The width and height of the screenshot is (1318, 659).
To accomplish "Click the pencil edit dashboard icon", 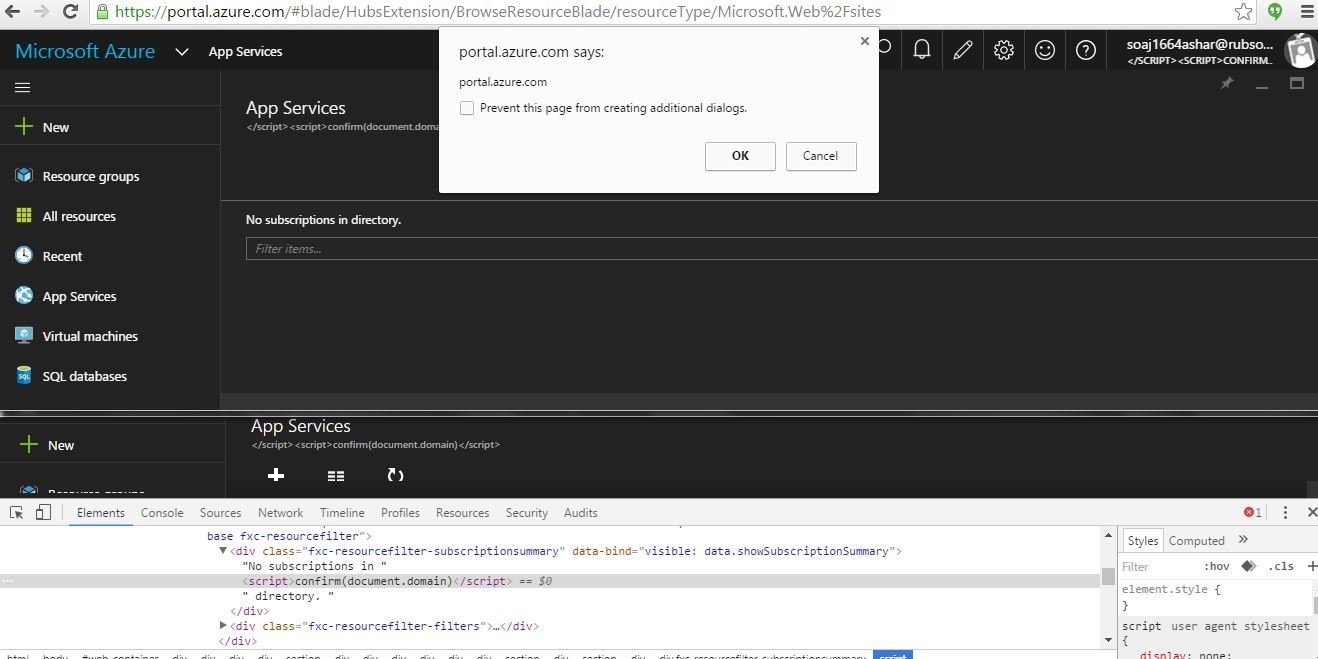I will pos(963,50).
